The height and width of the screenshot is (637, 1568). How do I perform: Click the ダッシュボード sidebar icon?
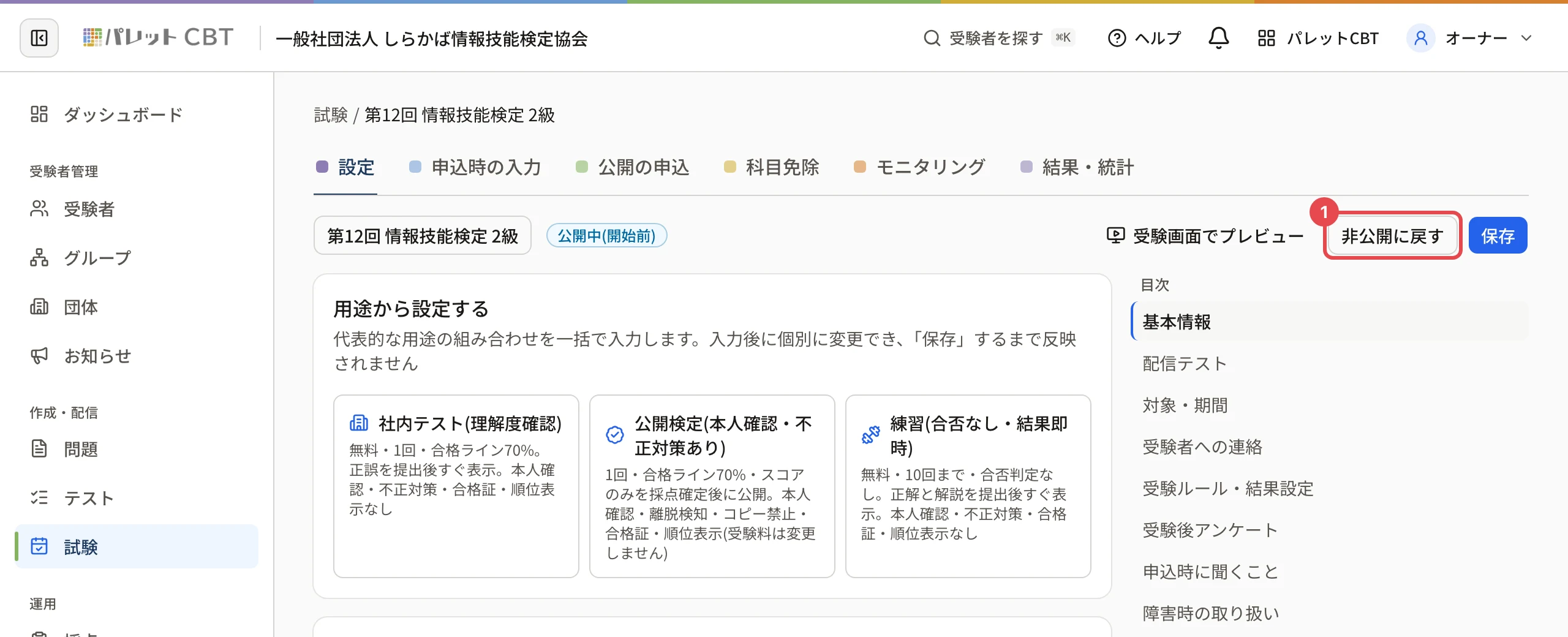[x=39, y=115]
